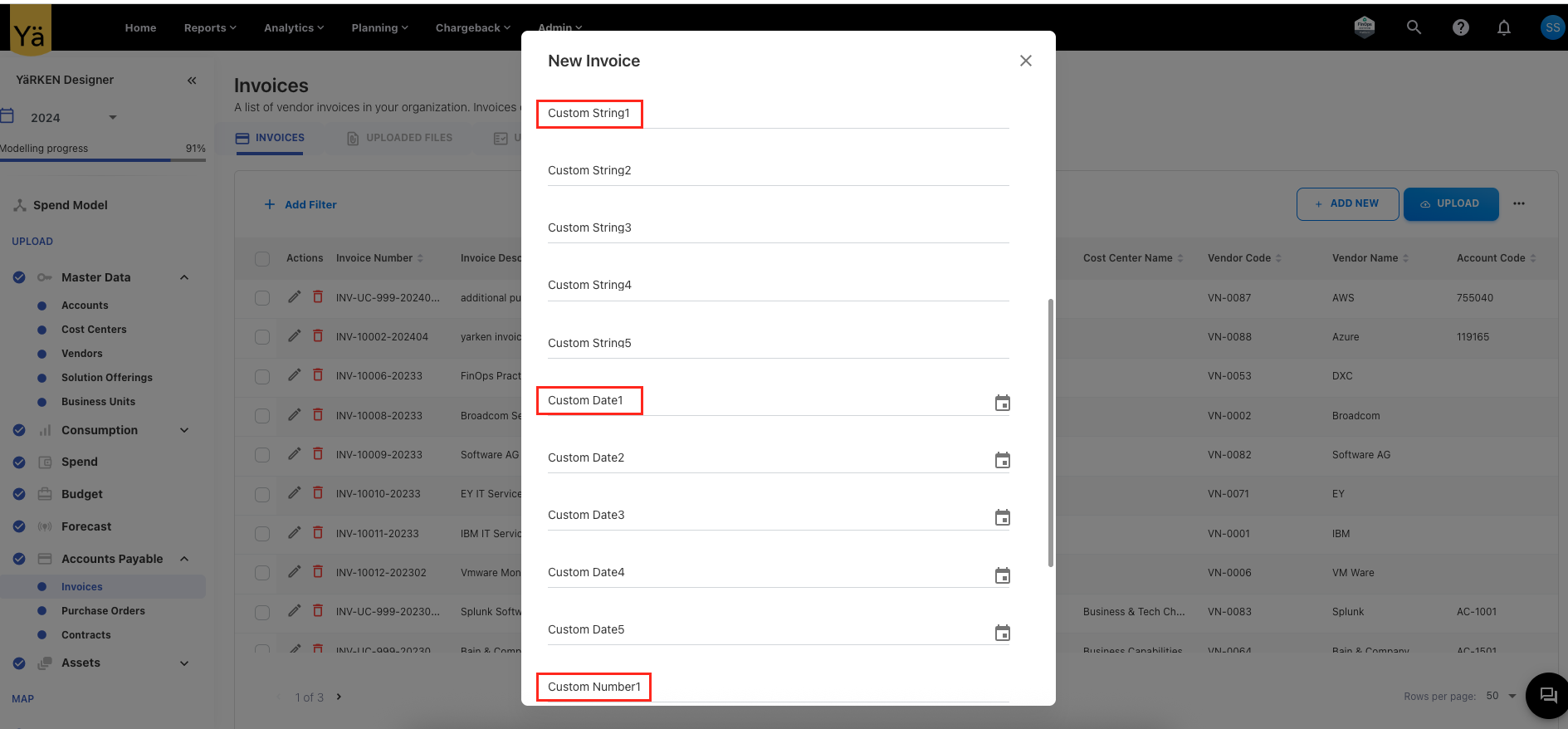Image resolution: width=1568 pixels, height=729 pixels.
Task: Click the Modelling progress bar
Action: (103, 160)
